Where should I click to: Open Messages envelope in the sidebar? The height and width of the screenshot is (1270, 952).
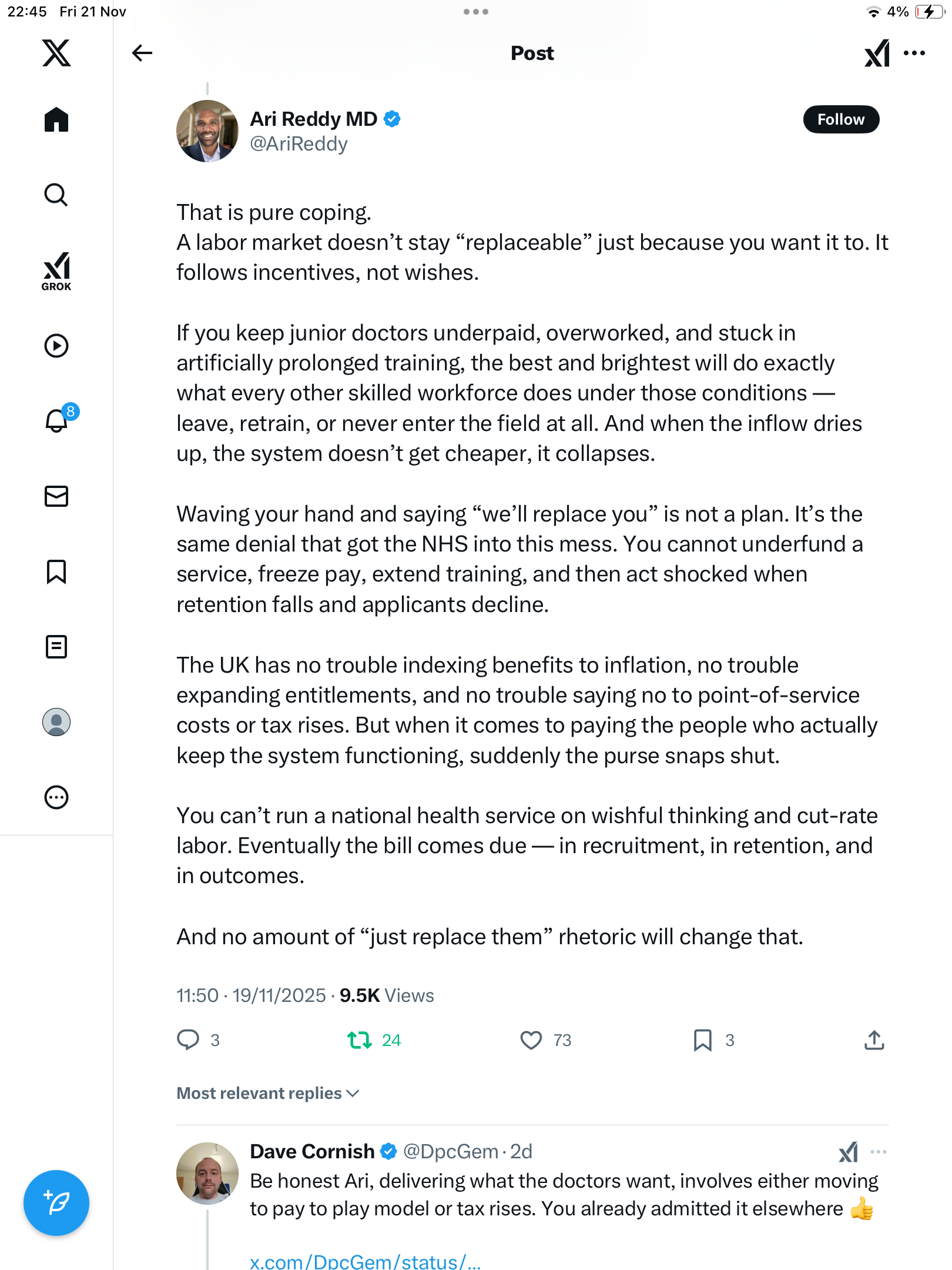click(56, 496)
